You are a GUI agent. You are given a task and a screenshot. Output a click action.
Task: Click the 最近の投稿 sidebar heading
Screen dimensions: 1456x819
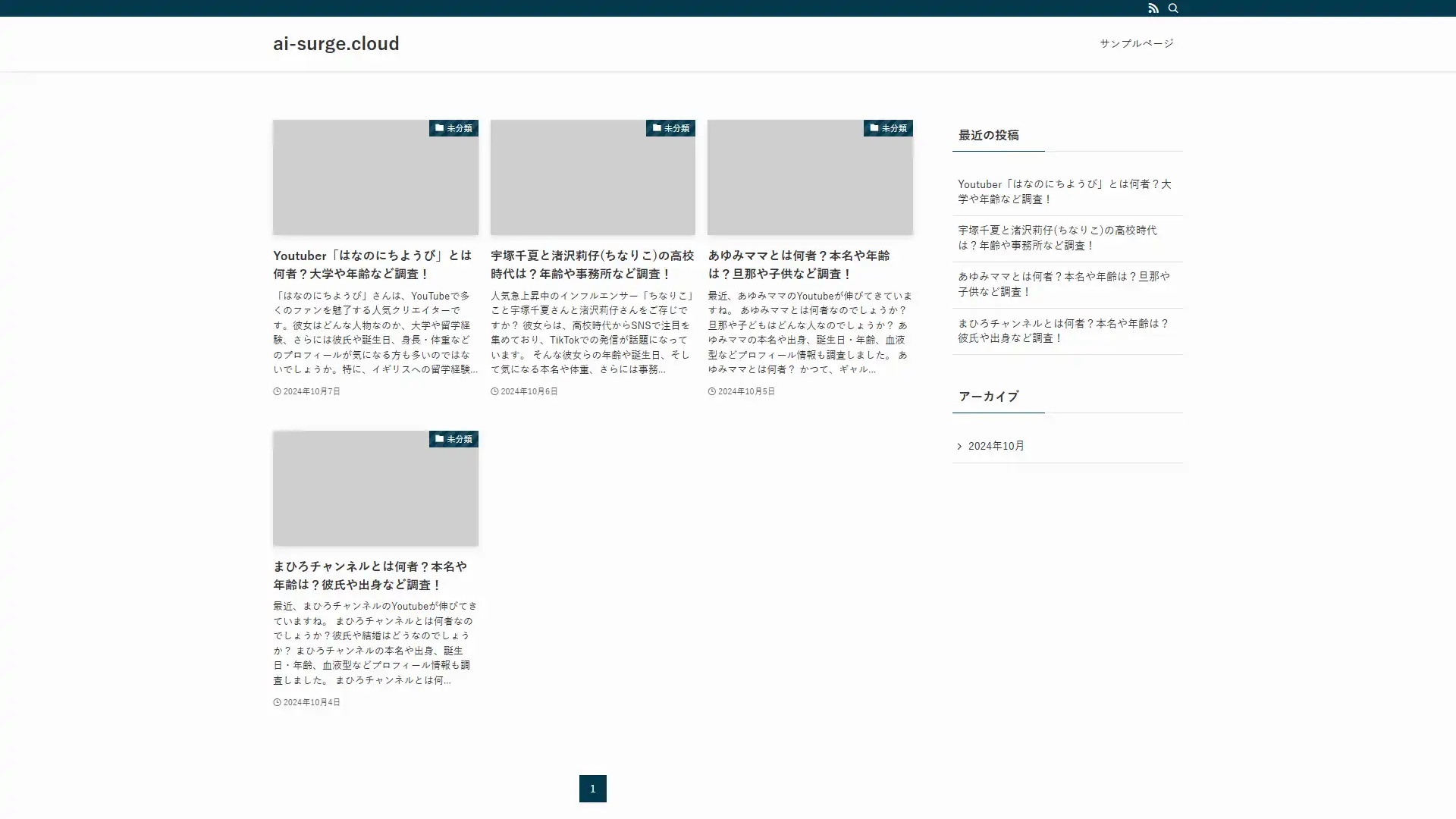tap(988, 135)
